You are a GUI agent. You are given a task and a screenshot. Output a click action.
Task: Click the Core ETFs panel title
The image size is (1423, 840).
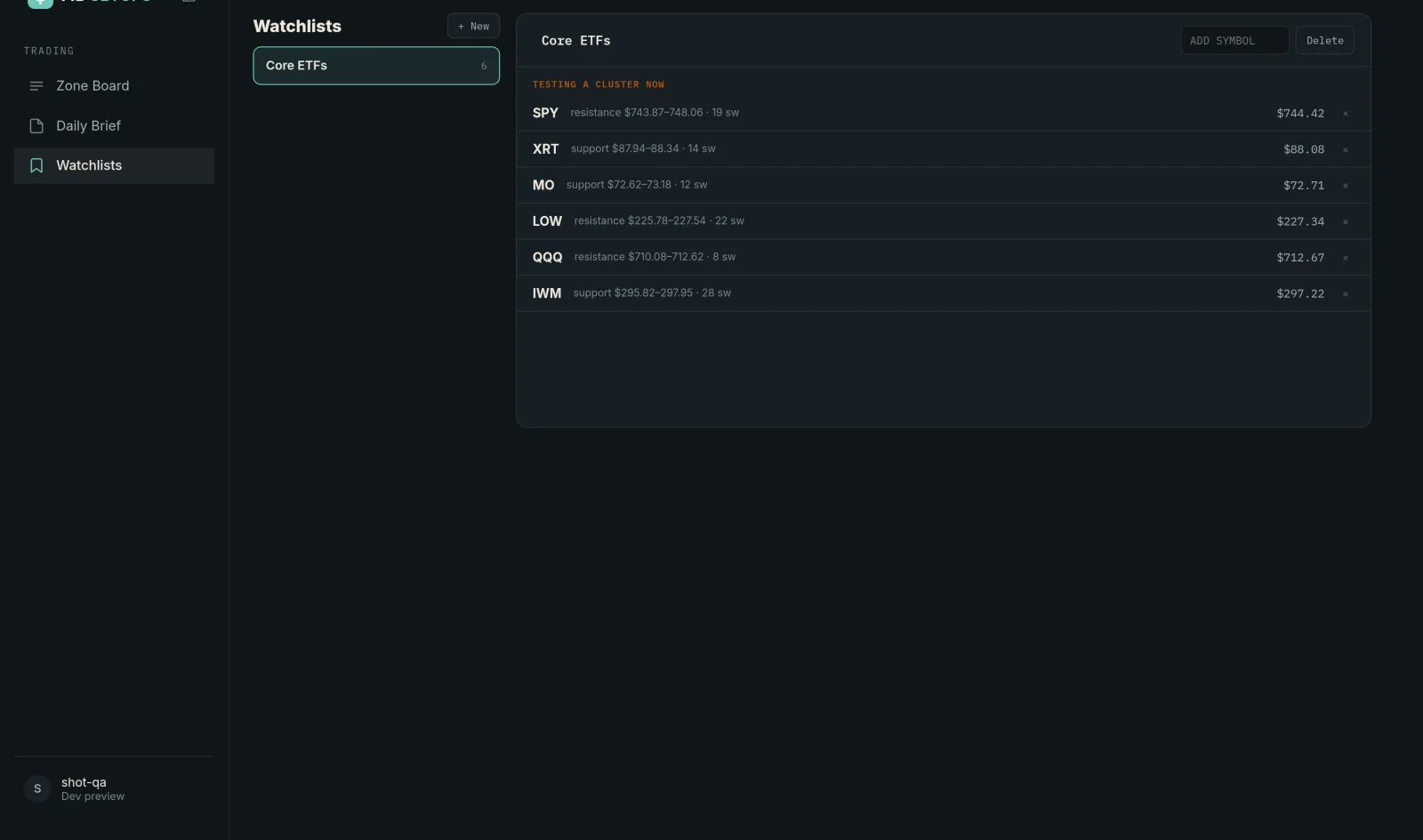point(575,41)
